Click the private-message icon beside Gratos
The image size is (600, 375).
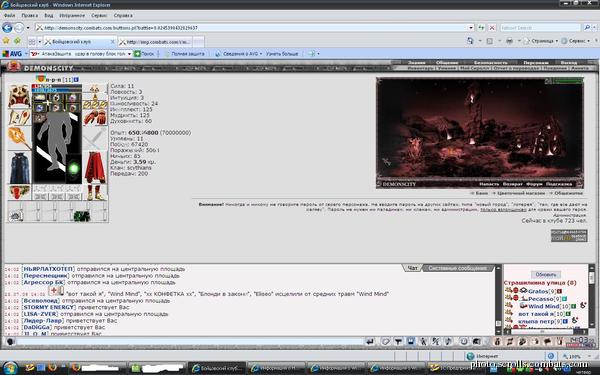[x=509, y=290]
